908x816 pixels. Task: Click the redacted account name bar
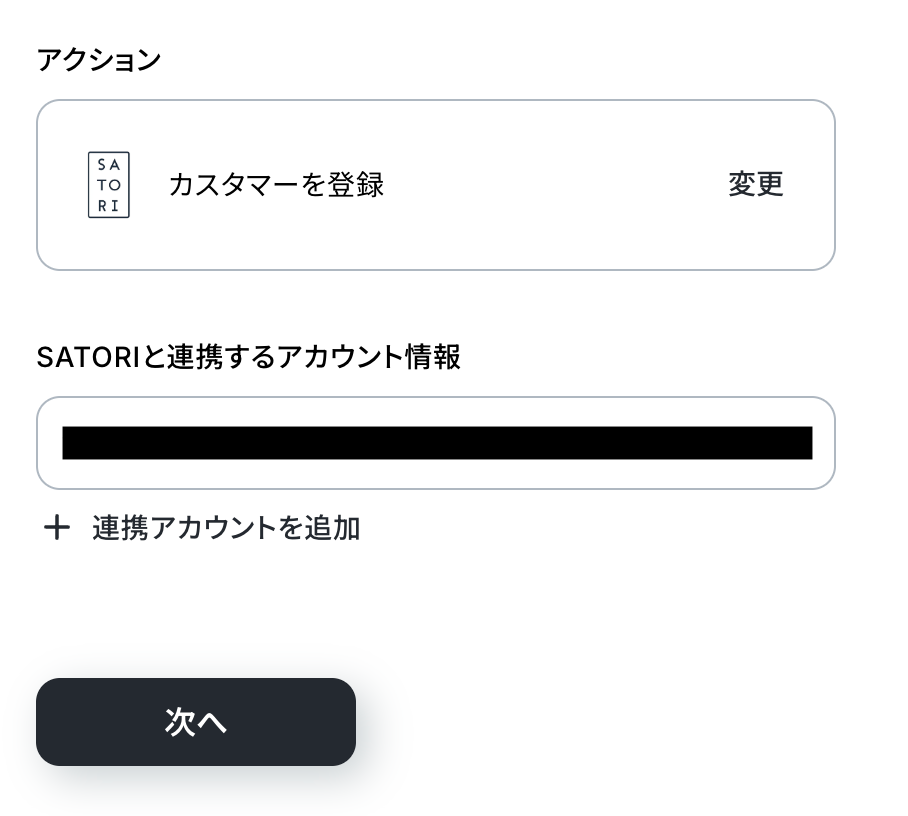437,443
